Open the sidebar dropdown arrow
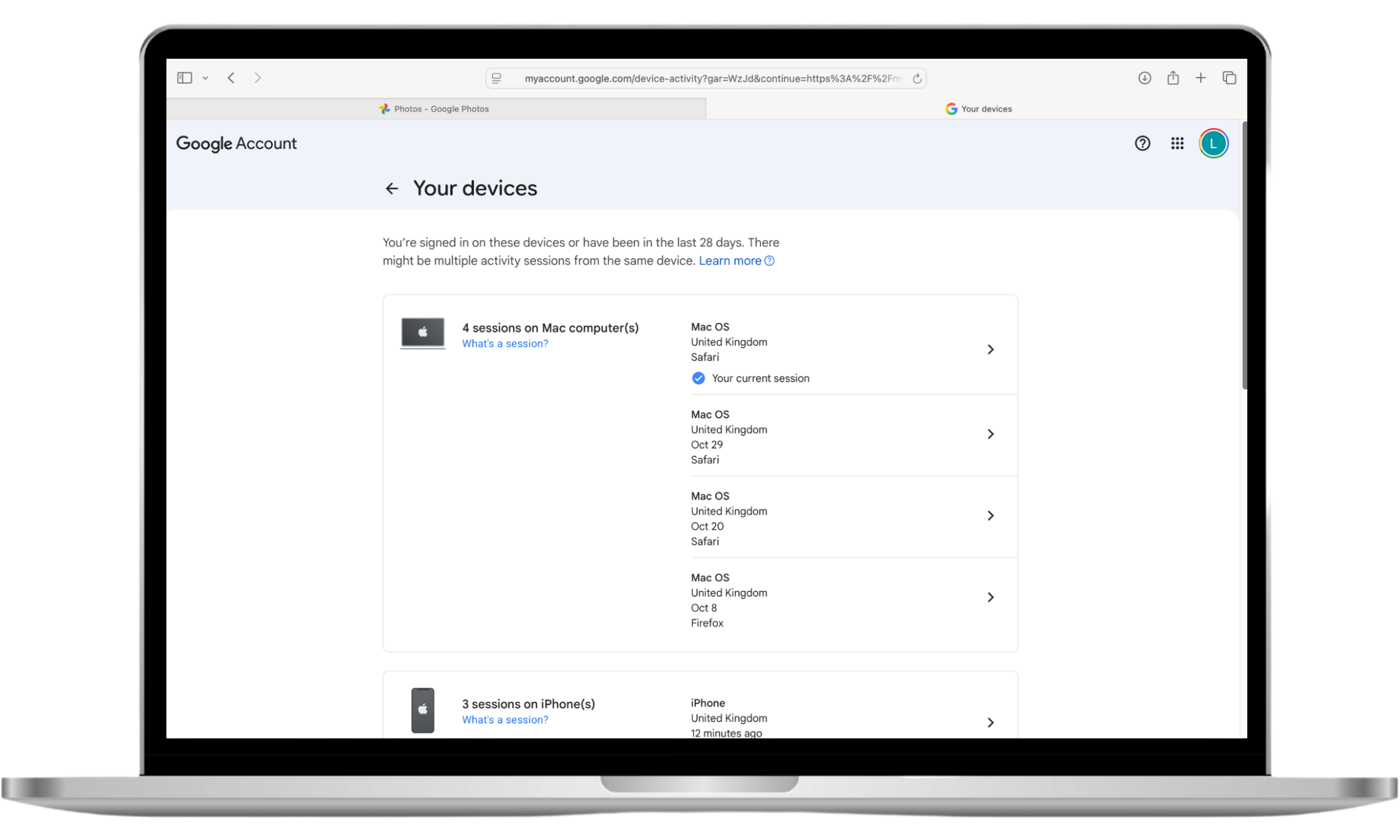The height and width of the screenshot is (840, 1400). point(206,78)
